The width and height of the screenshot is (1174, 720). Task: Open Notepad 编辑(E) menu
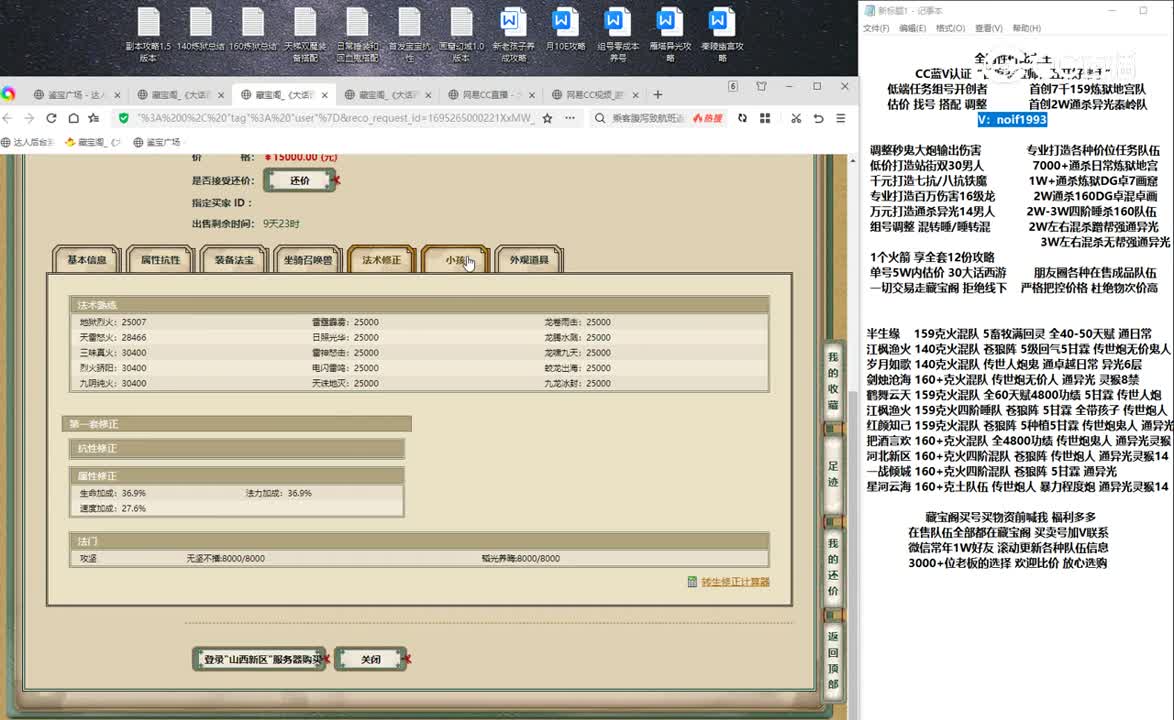coord(912,28)
